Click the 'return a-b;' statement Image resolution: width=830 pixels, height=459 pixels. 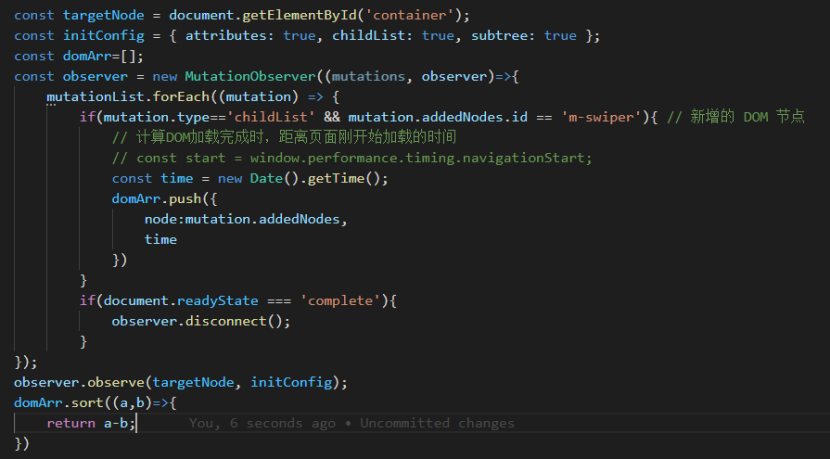click(x=91, y=424)
